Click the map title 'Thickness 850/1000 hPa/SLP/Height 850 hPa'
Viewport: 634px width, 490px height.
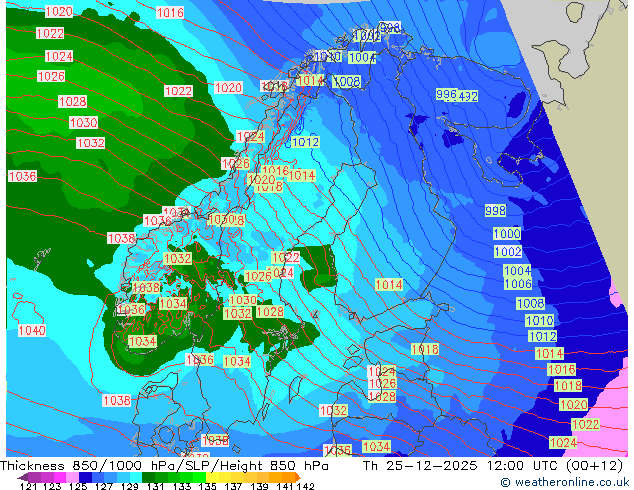[x=164, y=465]
